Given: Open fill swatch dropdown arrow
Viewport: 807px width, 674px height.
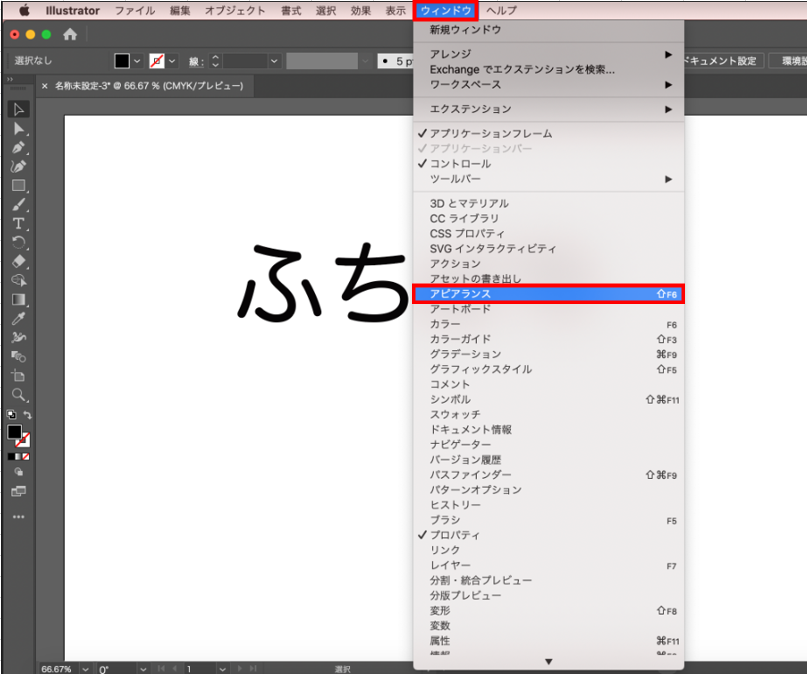Looking at the screenshot, I should point(137,61).
